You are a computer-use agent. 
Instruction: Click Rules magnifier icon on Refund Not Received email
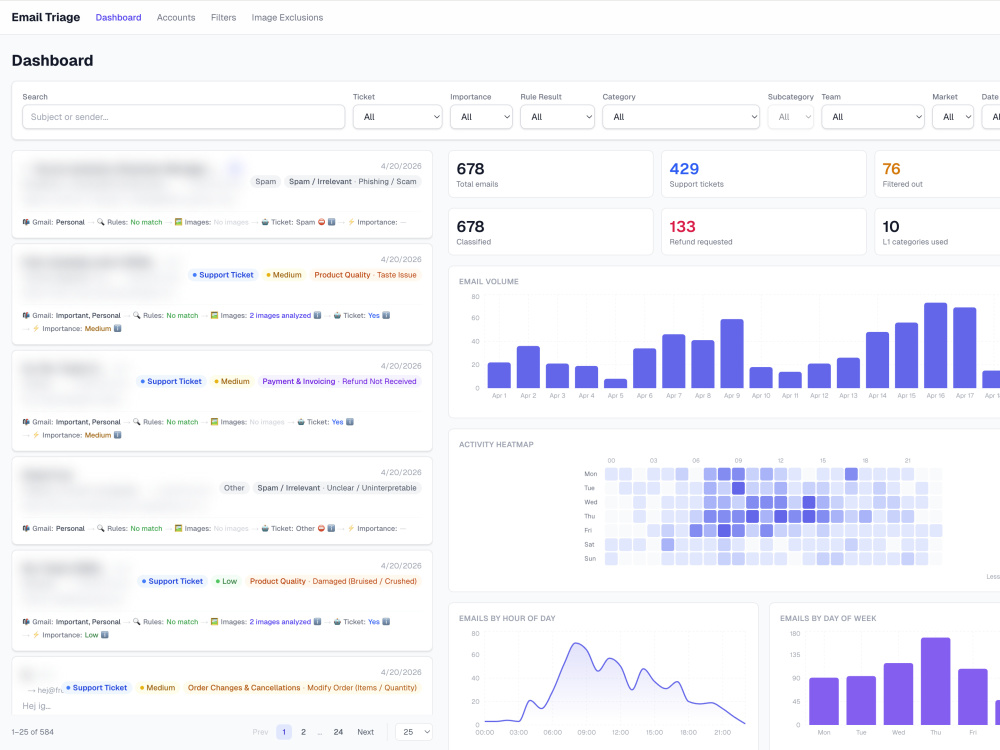(136, 422)
